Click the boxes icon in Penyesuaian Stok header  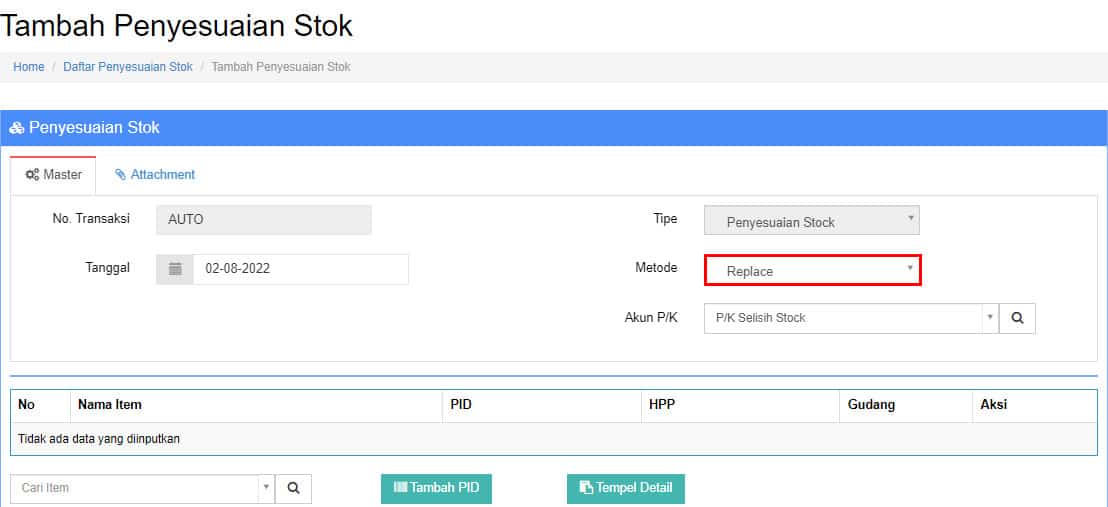point(16,128)
